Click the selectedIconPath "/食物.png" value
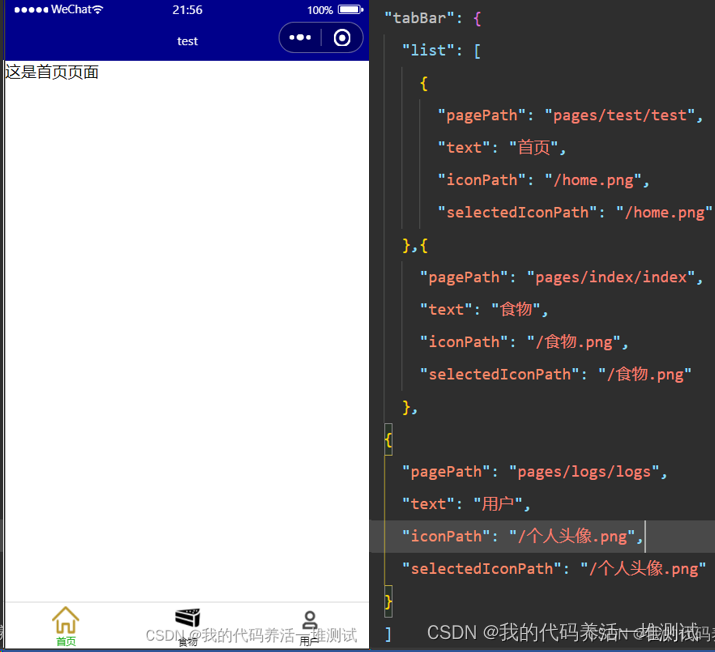The height and width of the screenshot is (652, 715). coord(645,374)
